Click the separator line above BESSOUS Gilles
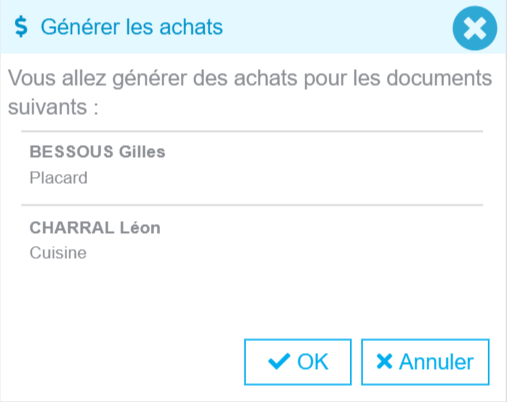The width and height of the screenshot is (507, 402). (252, 131)
